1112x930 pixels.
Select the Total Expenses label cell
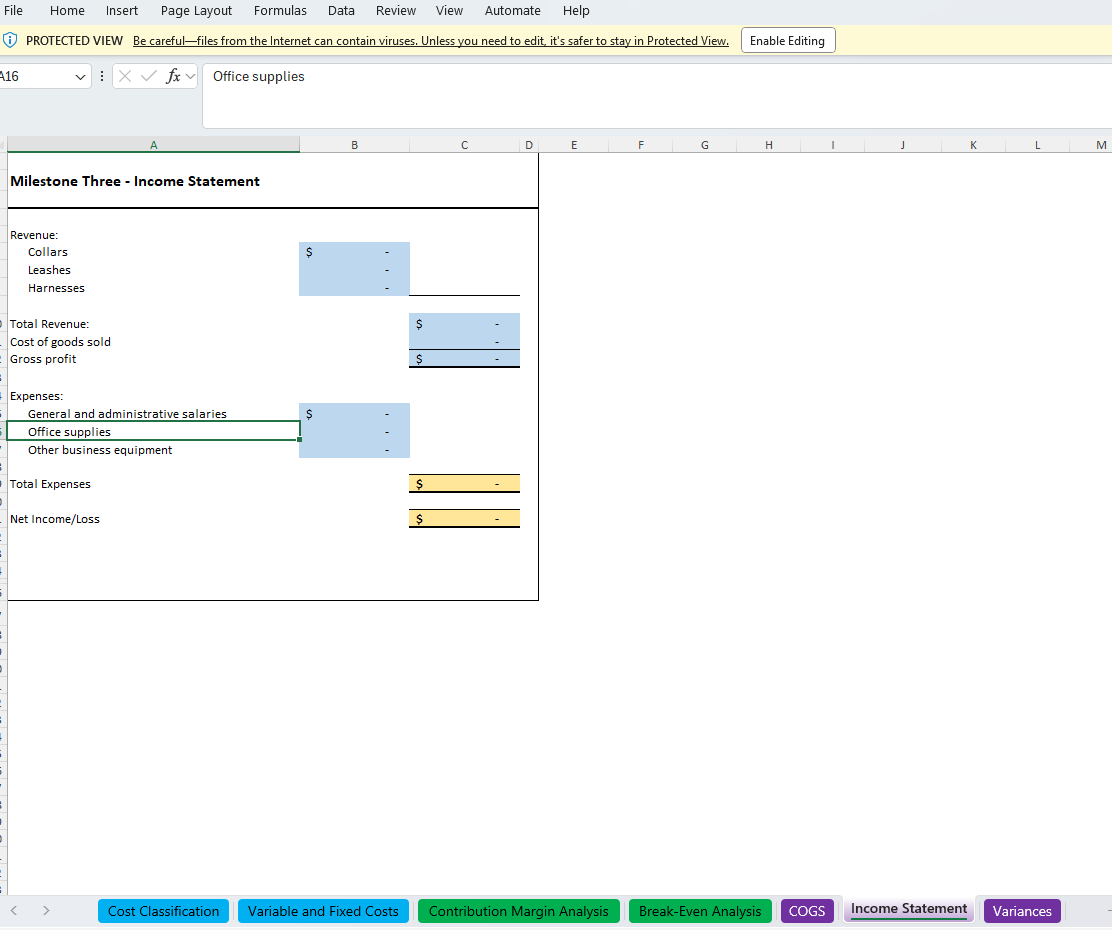pos(153,484)
